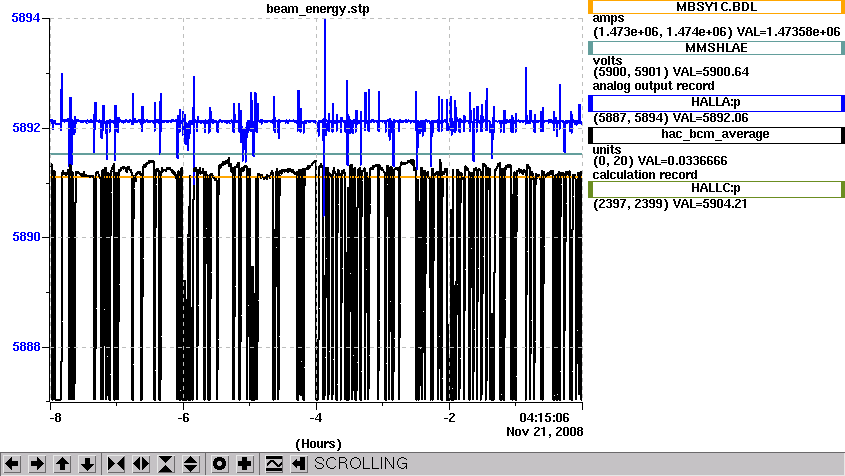Zoom in the time axis (bowtie icon)

tap(116, 464)
